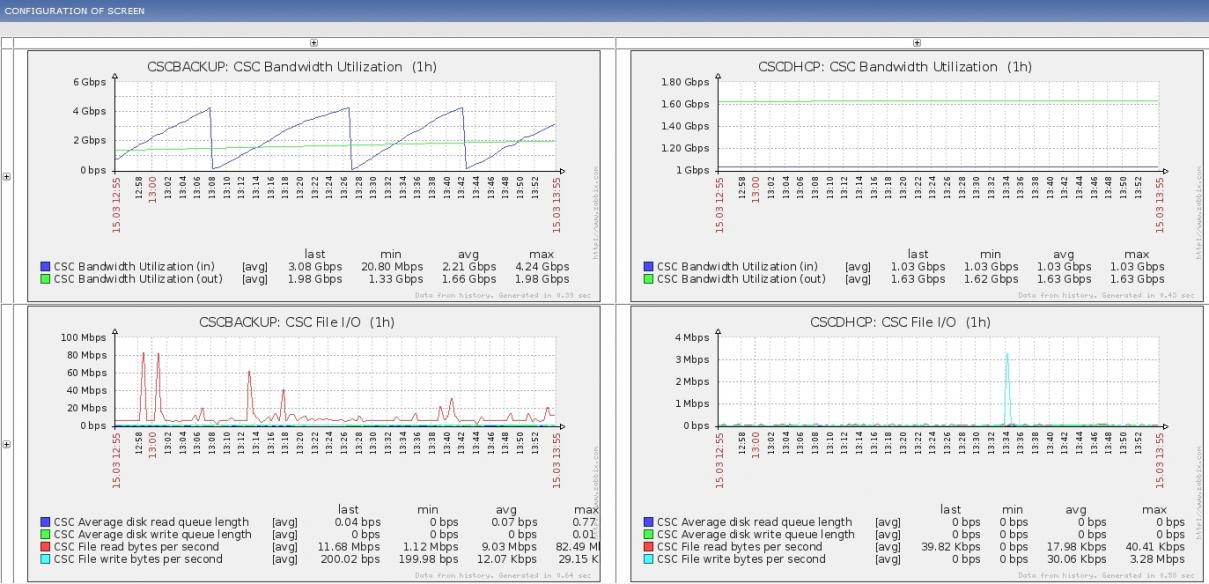The height and width of the screenshot is (584, 1209).
Task: Click CSCDHCP's green disk write queue swatch
Action: (649, 535)
